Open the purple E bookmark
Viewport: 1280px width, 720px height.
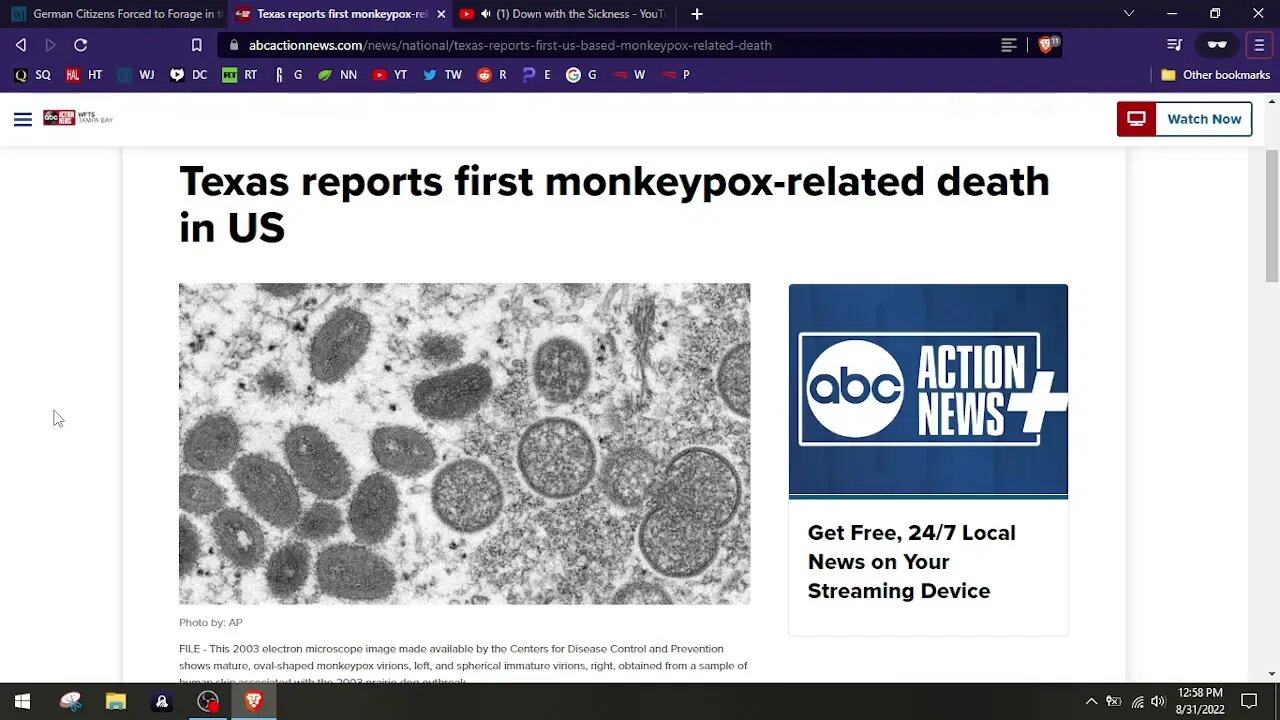536,75
